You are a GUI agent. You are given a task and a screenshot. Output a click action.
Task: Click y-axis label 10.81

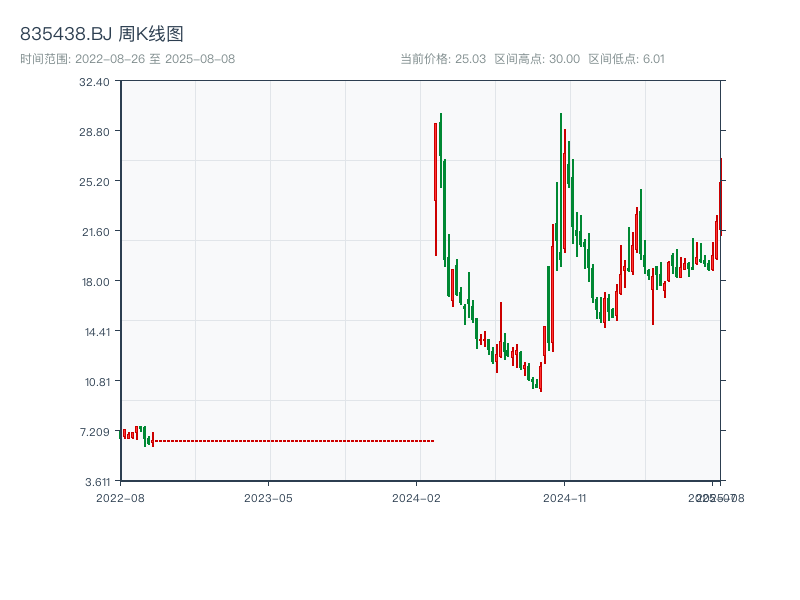(97, 382)
